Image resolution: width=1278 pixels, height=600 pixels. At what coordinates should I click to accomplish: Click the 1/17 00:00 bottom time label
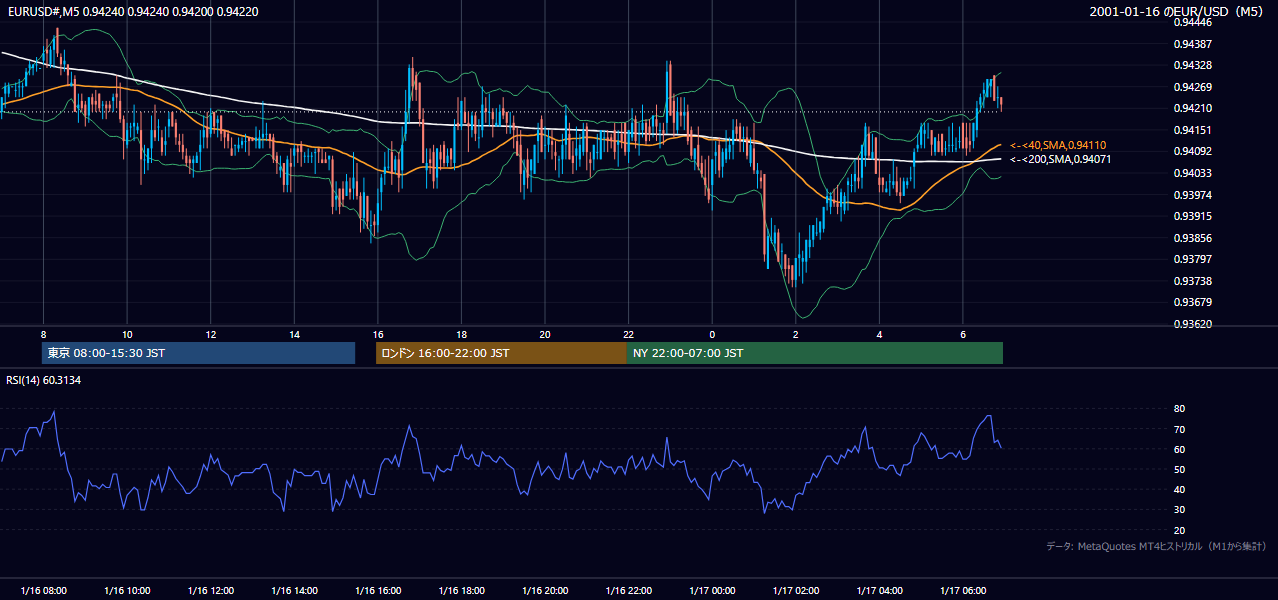[x=712, y=591]
